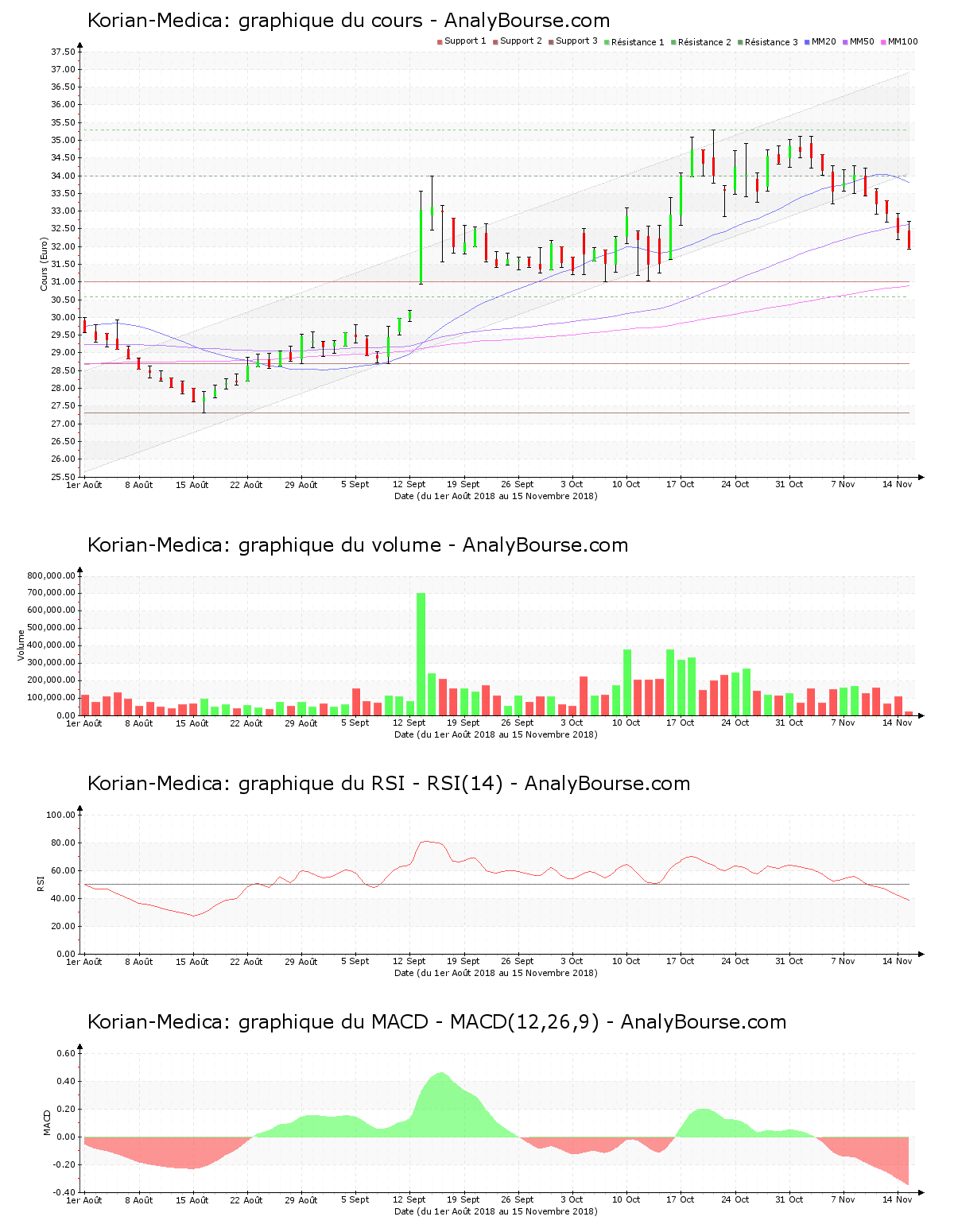954x1232 pixels.
Task: Select the Support 3 legend label
Action: (x=576, y=41)
